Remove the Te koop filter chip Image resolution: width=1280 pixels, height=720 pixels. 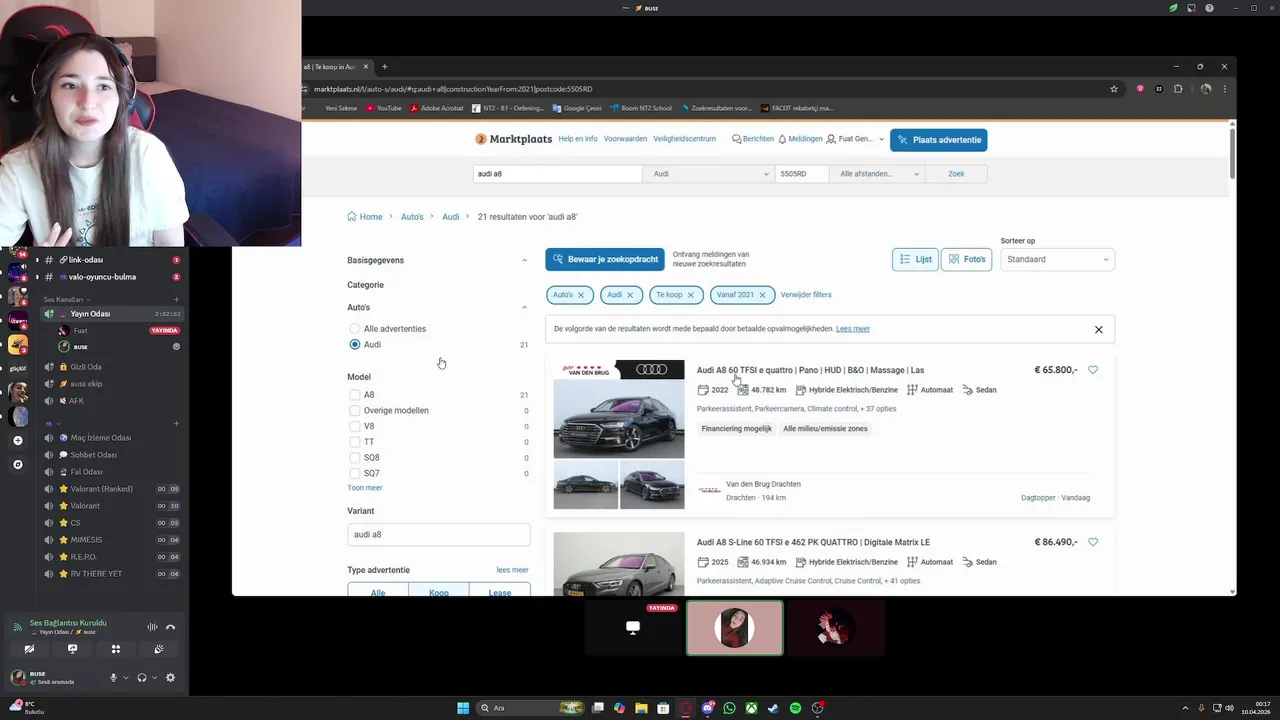click(690, 295)
